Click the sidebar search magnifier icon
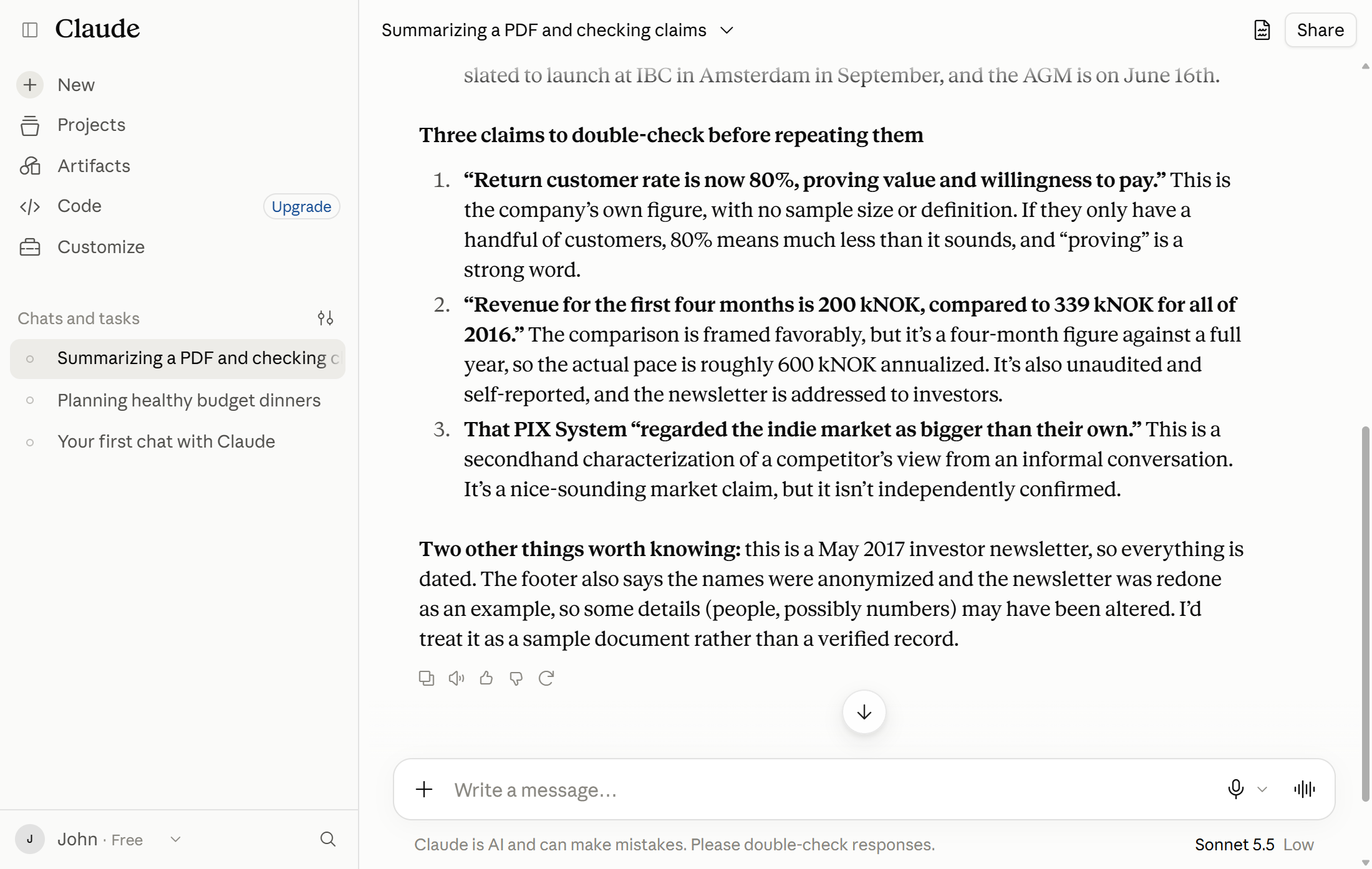 (x=327, y=839)
